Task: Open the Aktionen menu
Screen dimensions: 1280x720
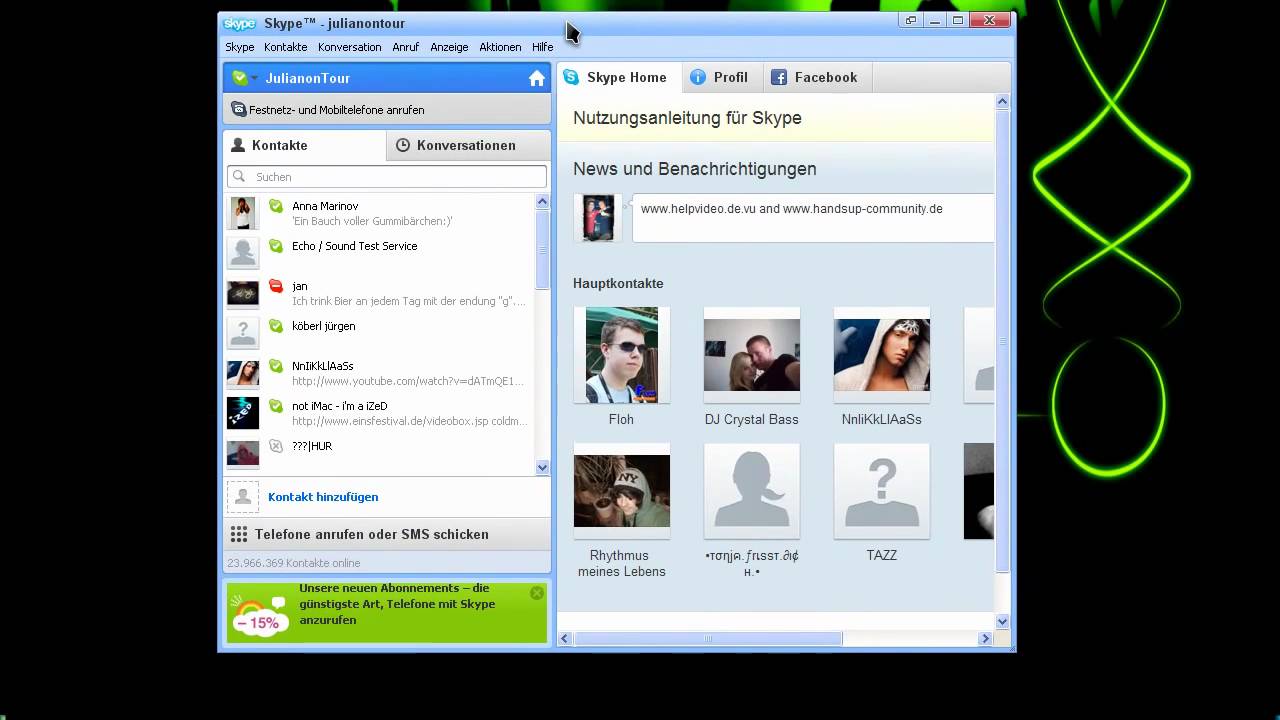Action: tap(500, 47)
